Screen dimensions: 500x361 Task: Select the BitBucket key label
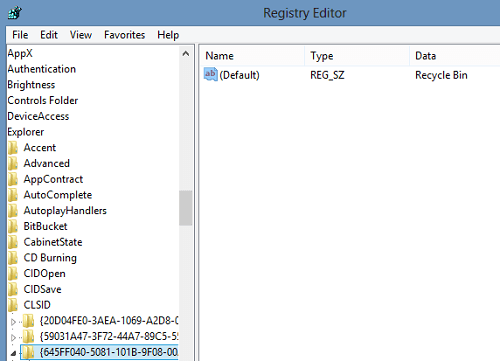[x=45, y=226]
